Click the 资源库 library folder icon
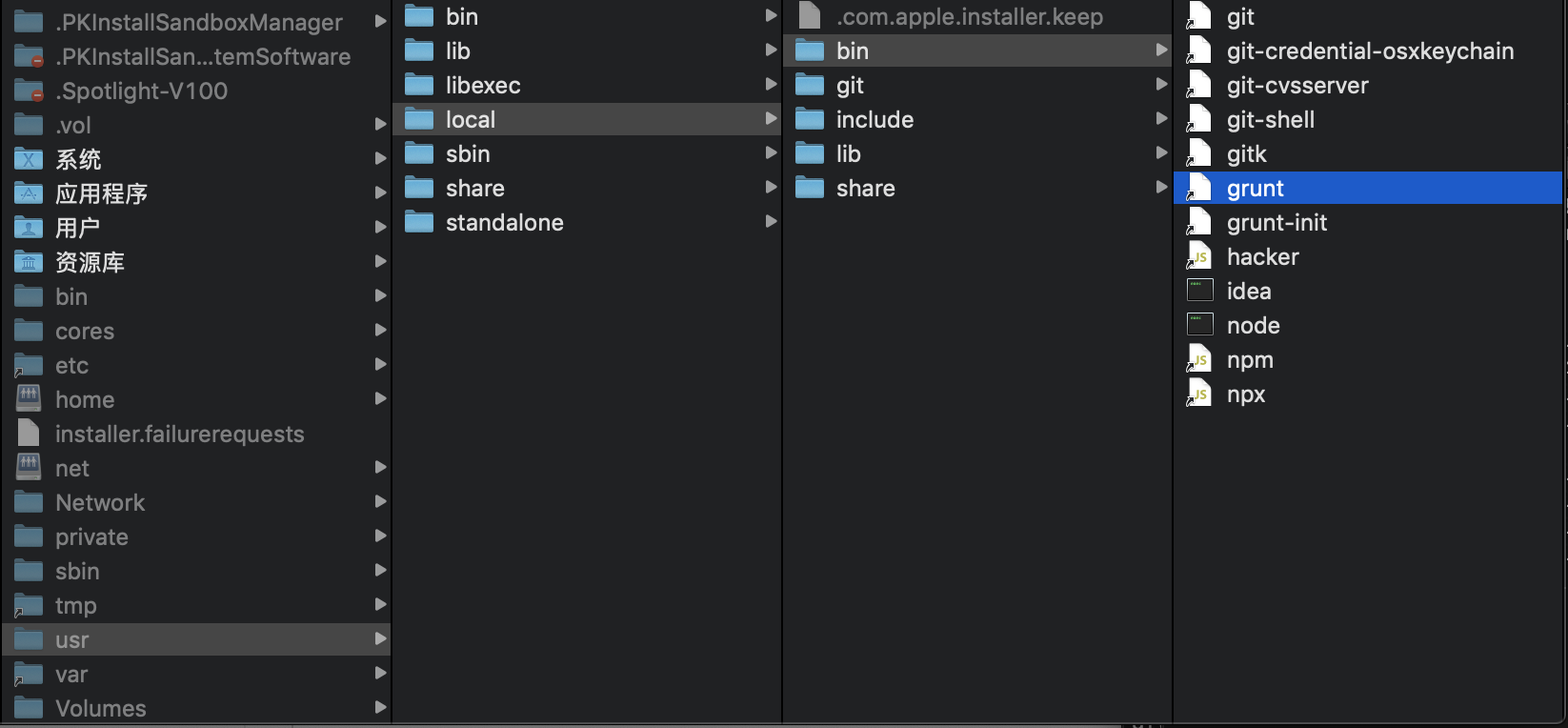Screen dimensions: 1568x728 tap(29, 262)
